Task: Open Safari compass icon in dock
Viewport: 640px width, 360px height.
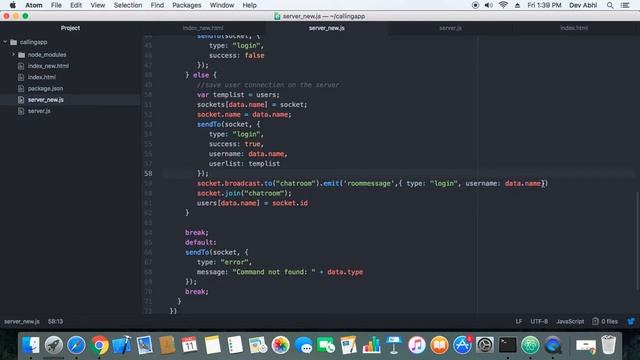Action: click(76, 345)
